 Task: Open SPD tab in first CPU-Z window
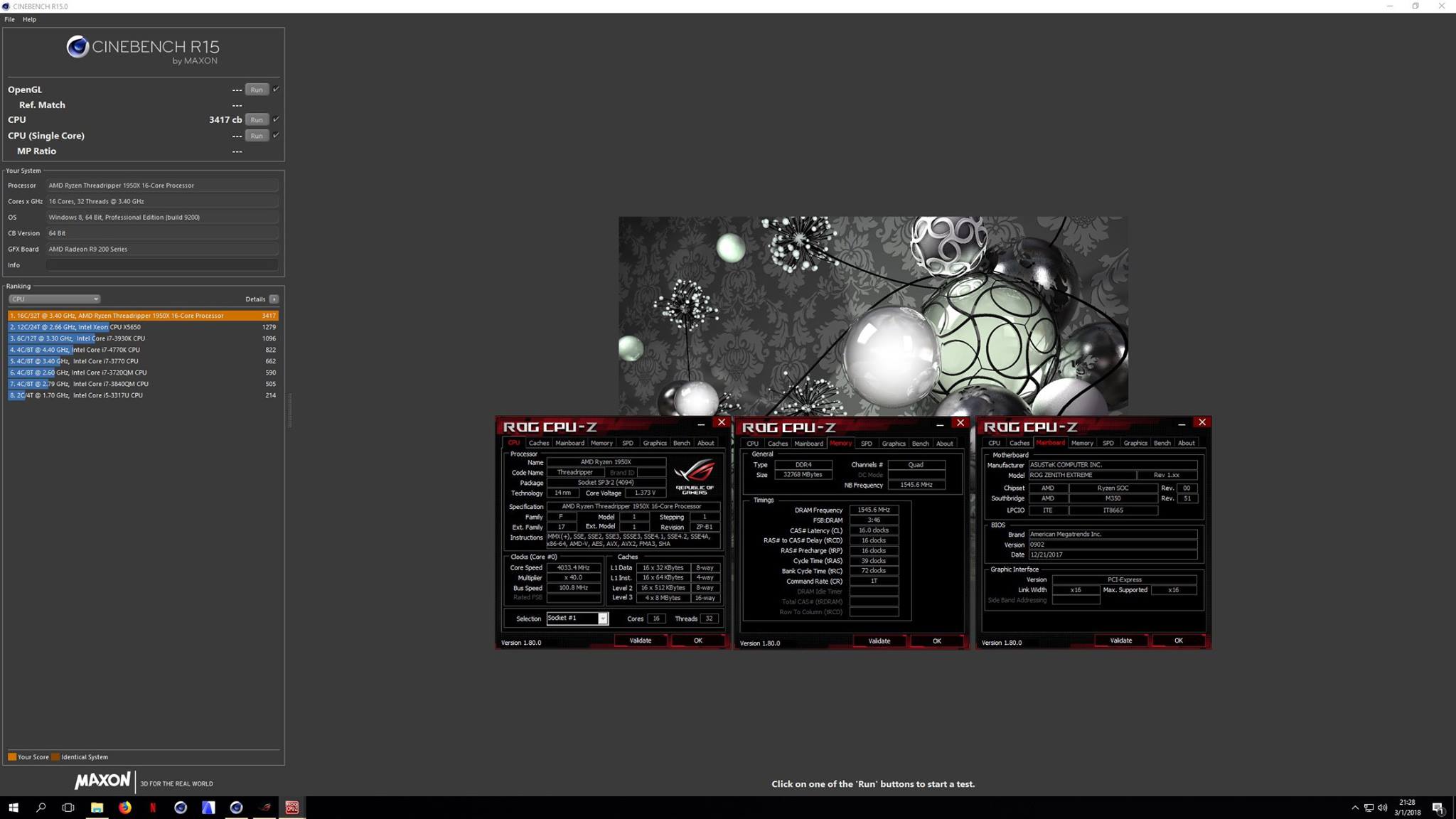point(627,443)
